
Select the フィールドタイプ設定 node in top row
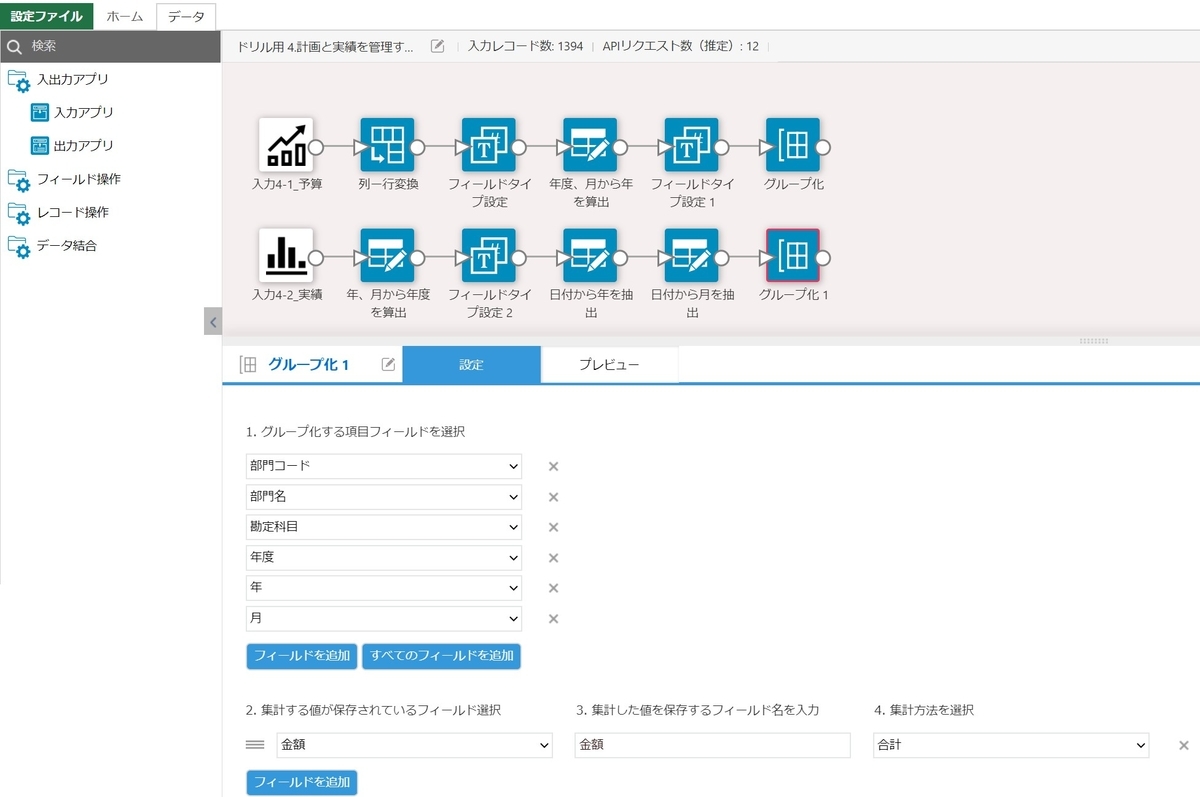(488, 145)
